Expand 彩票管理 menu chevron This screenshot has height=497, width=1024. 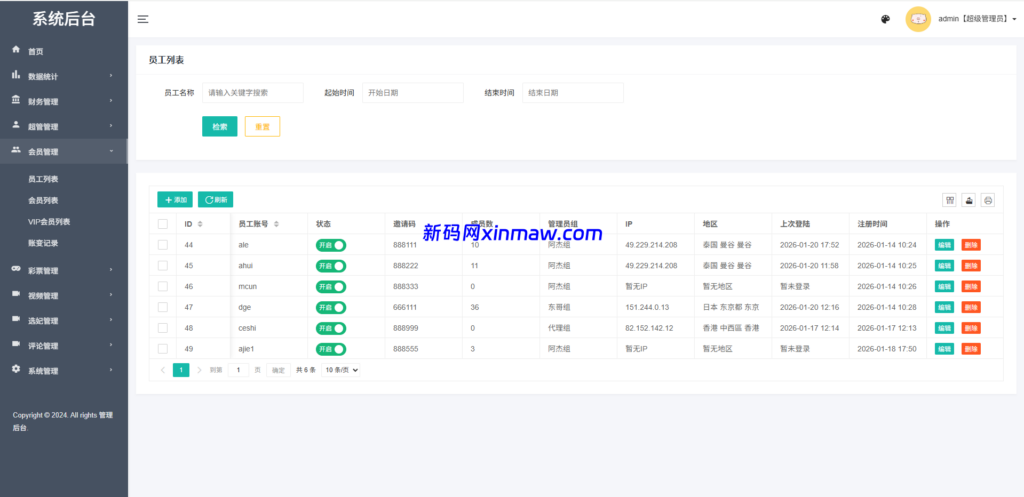111,270
